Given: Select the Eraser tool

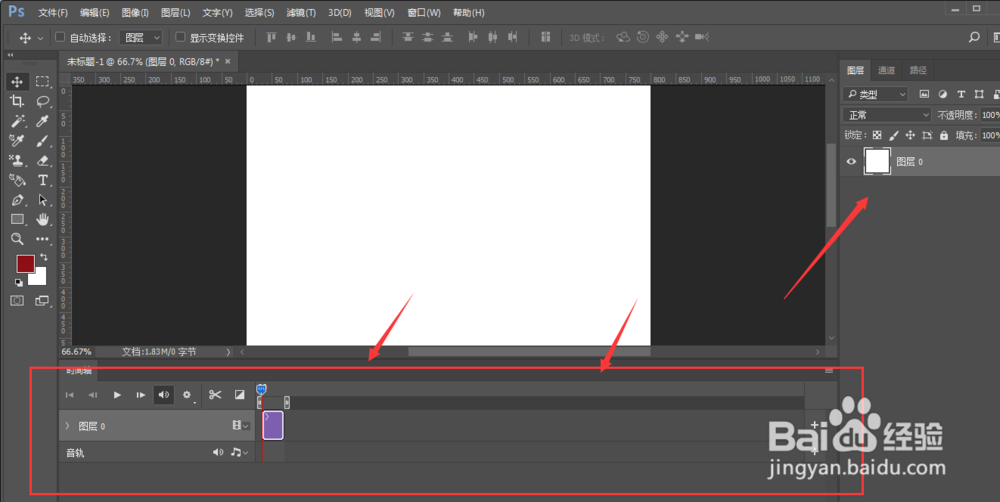Looking at the screenshot, I should (42, 161).
